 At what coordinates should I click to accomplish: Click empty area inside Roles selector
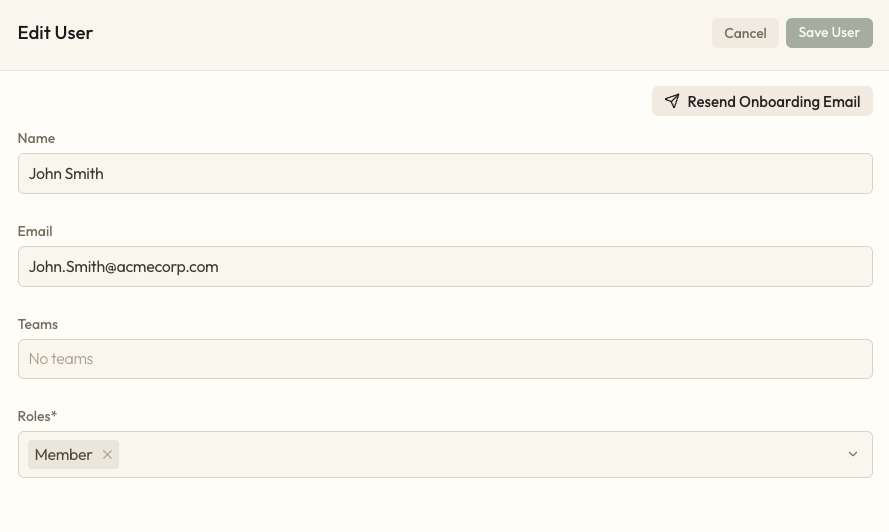tap(480, 455)
